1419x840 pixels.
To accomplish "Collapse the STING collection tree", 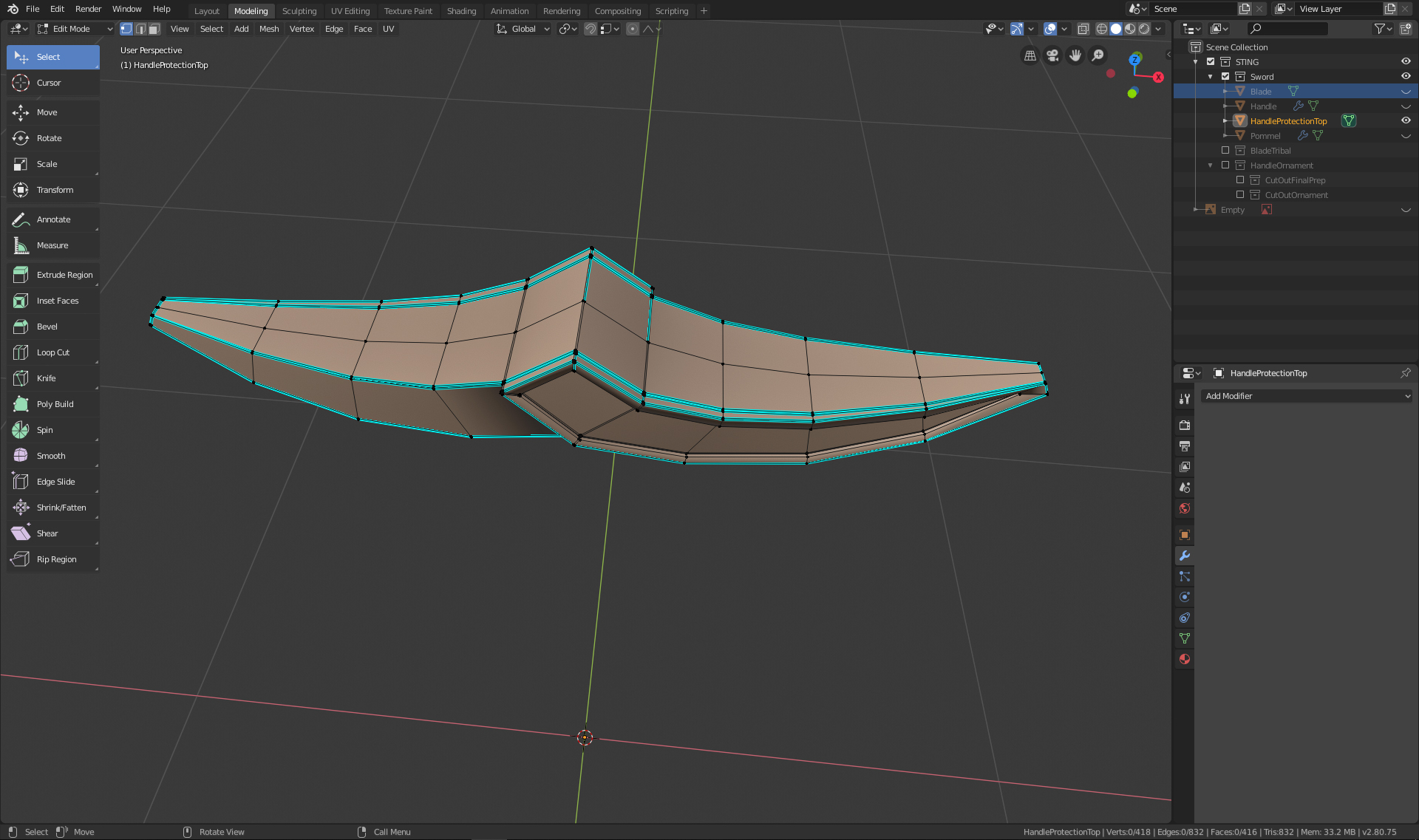I will 1196,62.
